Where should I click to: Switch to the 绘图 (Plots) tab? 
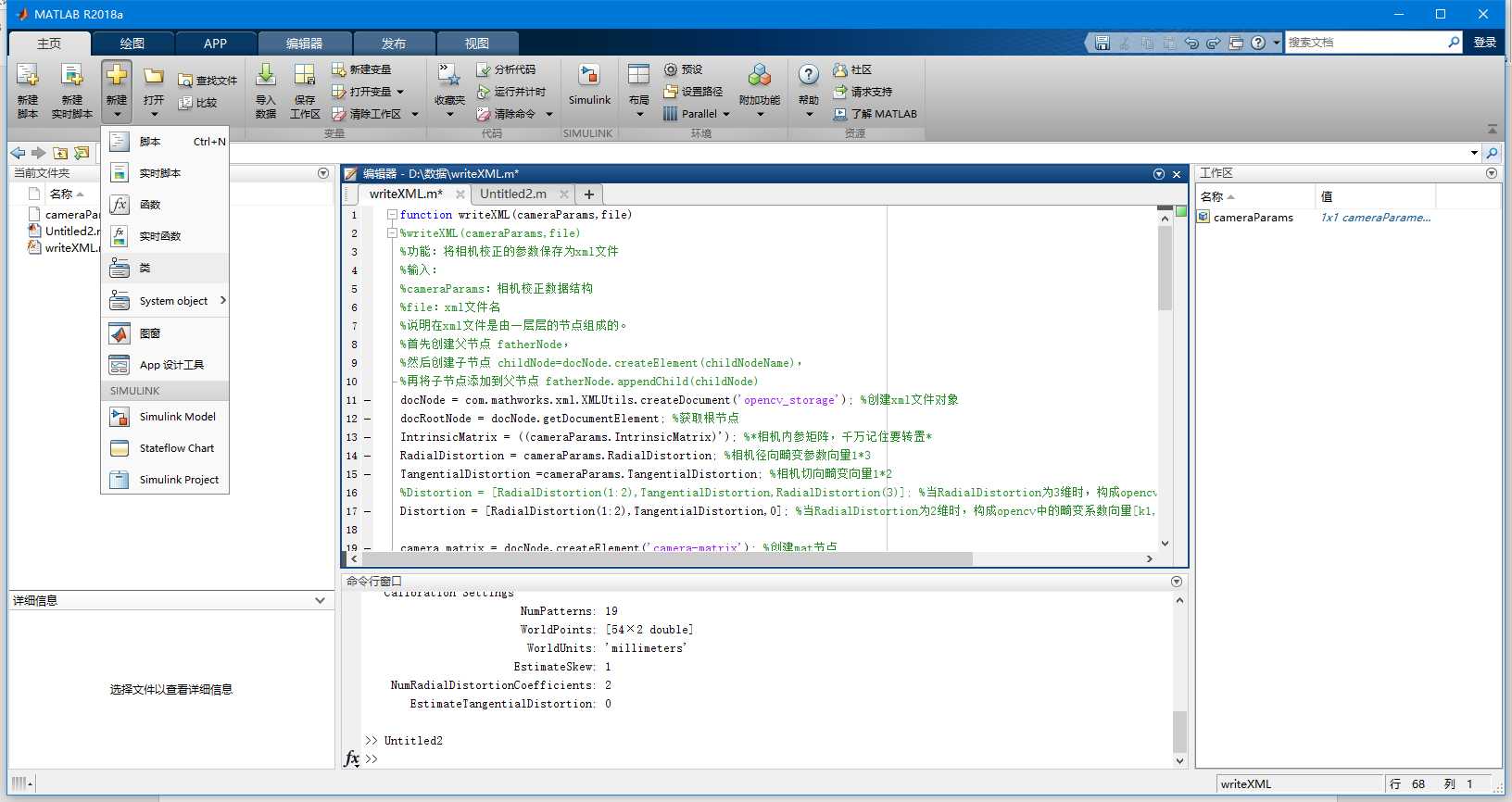point(132,44)
